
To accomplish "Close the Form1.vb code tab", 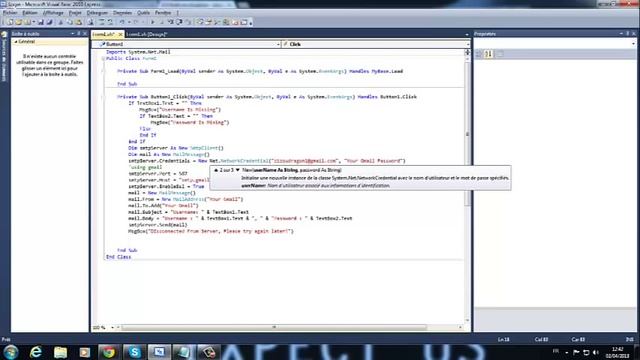I will point(120,34).
